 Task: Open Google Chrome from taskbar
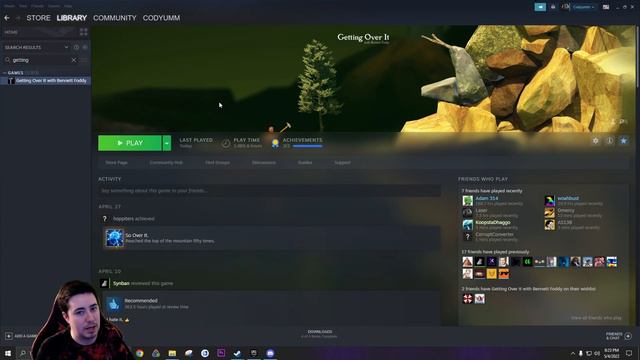tap(140, 353)
